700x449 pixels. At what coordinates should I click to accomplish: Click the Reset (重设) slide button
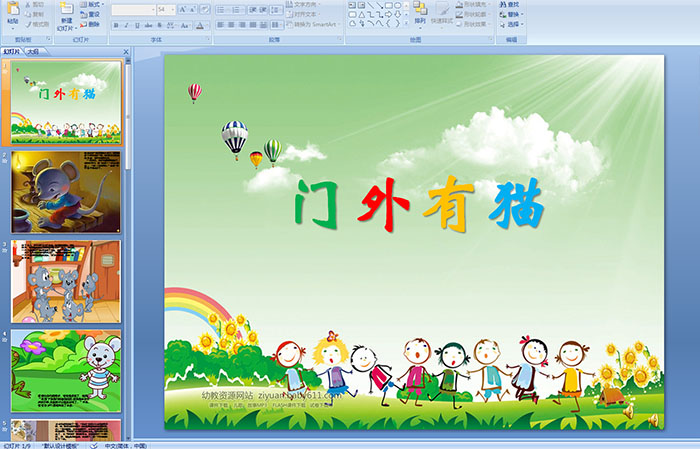[91, 14]
